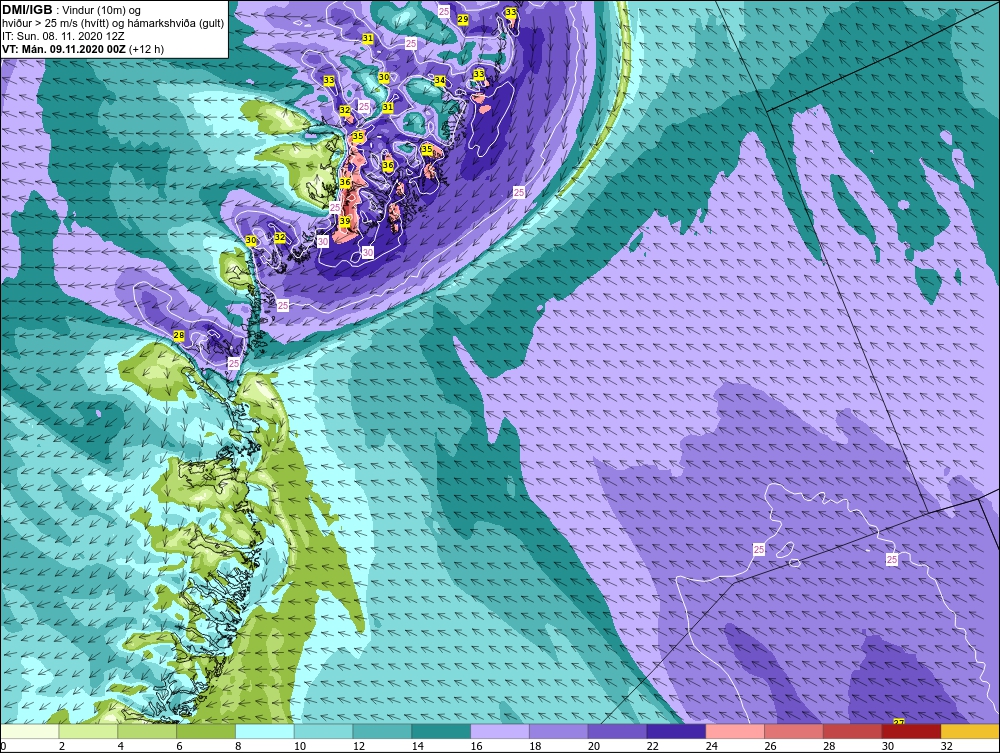Select the 22–24 m/s deep indigo legend swatch
Viewport: 1000px width, 753px height.
676,731
